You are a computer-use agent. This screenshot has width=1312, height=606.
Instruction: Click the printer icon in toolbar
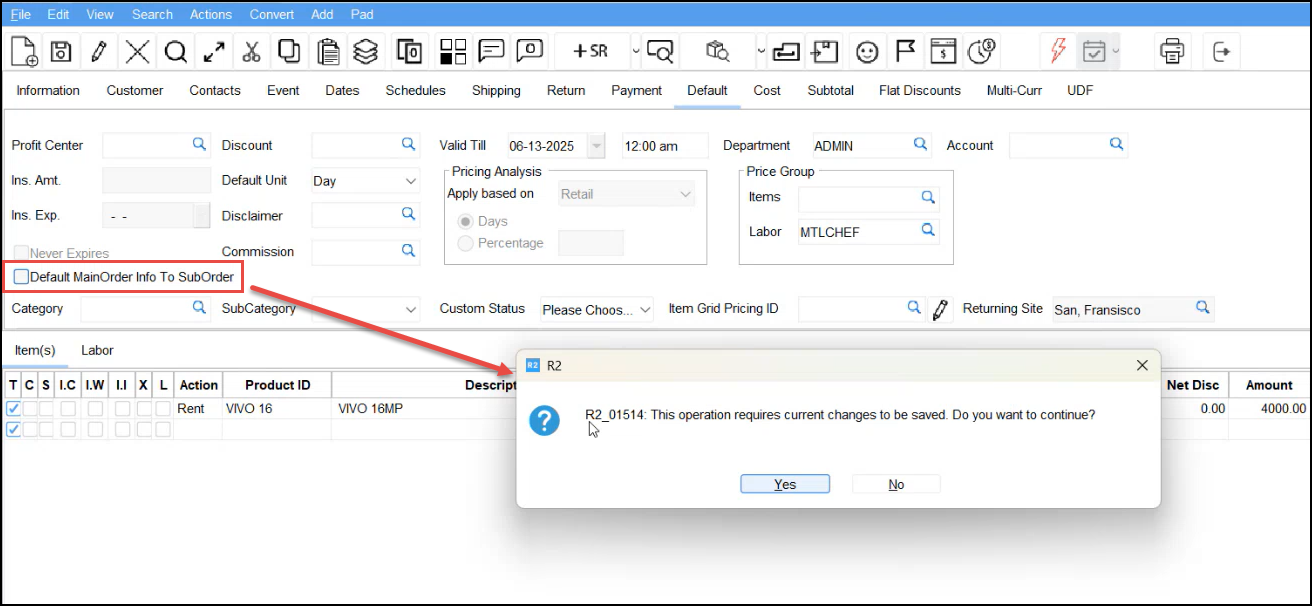[x=1172, y=51]
